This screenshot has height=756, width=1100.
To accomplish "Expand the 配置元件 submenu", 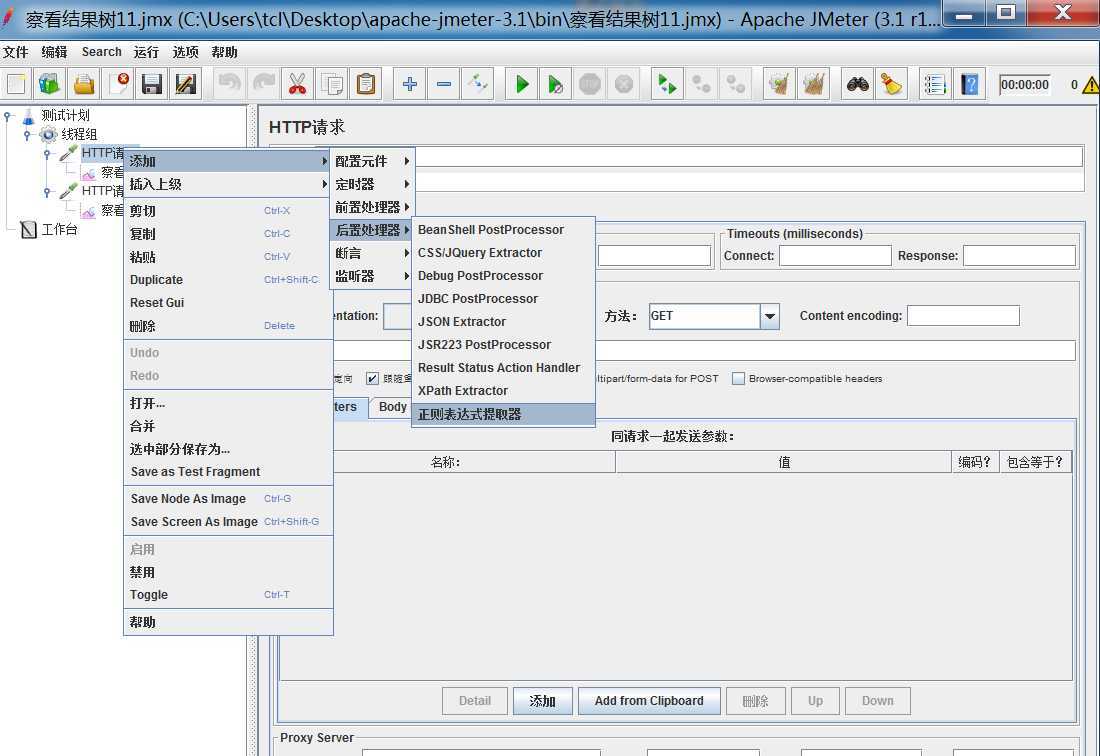I will point(373,161).
